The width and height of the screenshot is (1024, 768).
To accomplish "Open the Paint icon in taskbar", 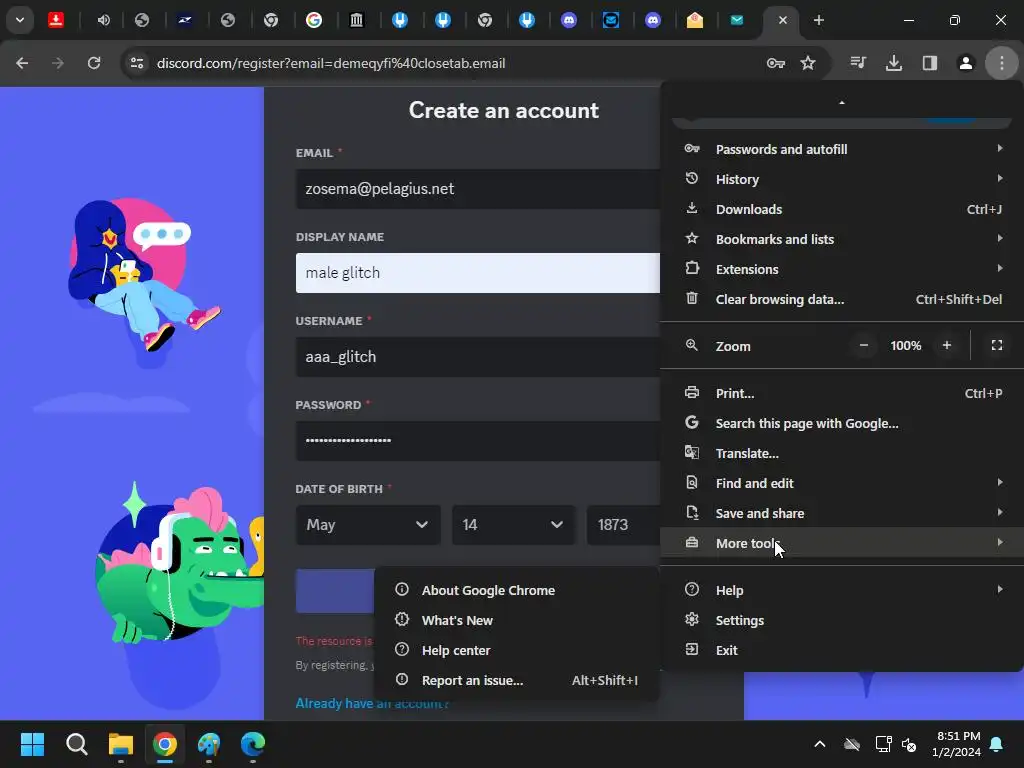I will [209, 744].
